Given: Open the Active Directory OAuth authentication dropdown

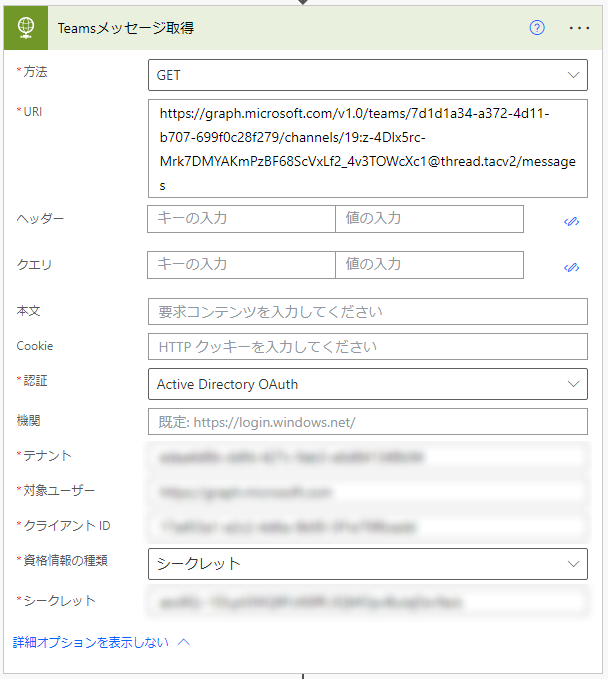Looking at the screenshot, I should [368, 384].
